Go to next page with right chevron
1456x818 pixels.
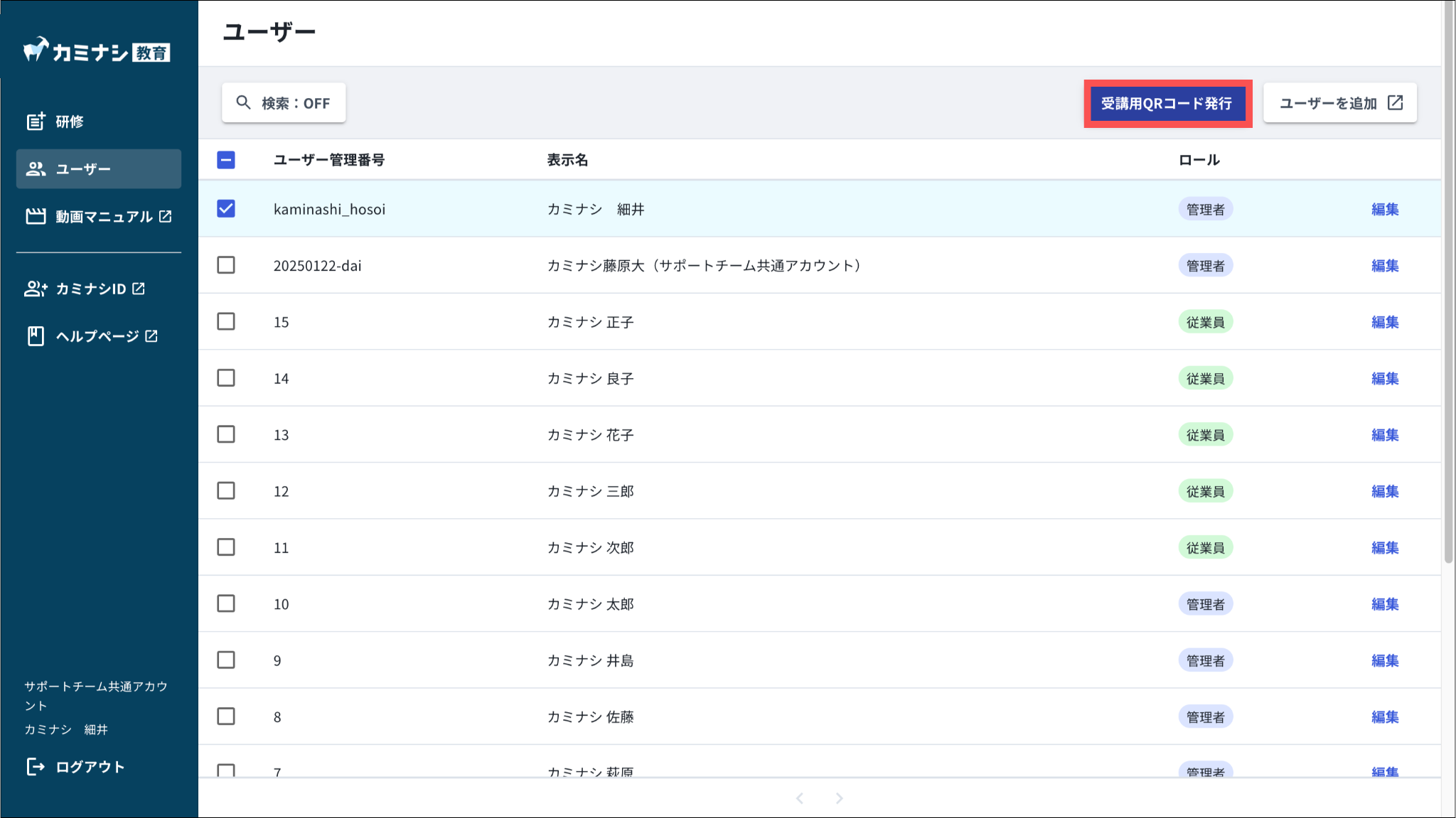[840, 798]
